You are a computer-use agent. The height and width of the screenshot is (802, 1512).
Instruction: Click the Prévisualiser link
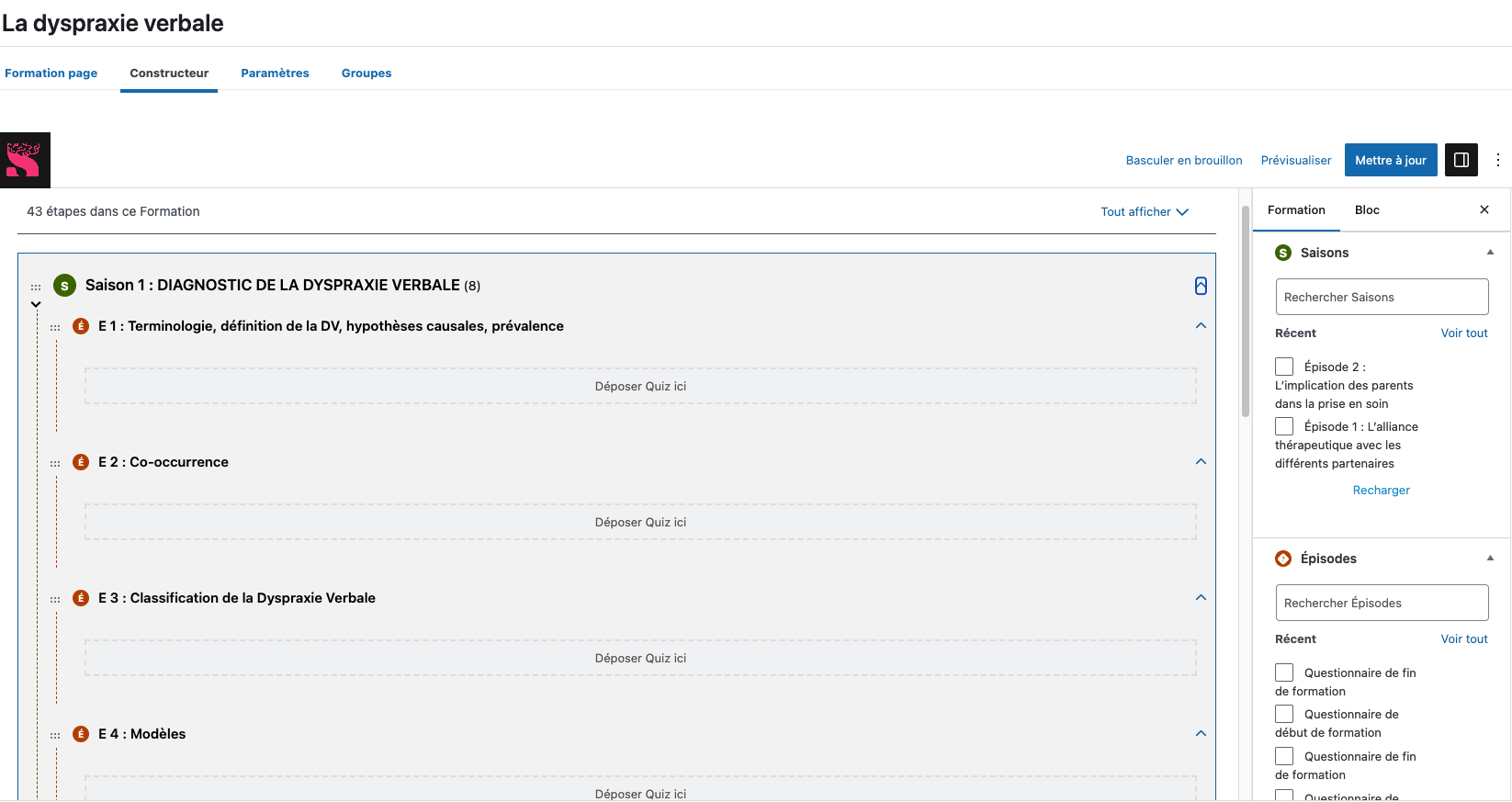(1295, 161)
